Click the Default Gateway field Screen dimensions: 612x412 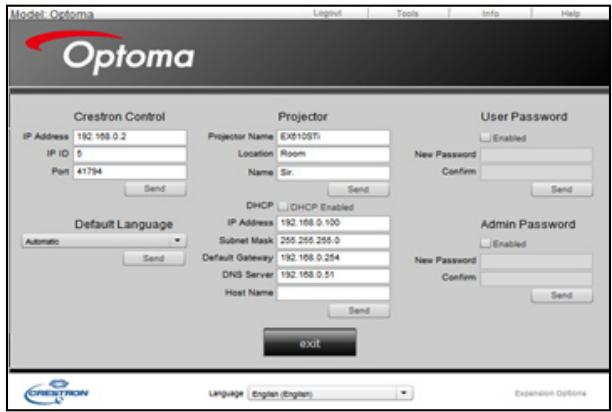pyautogui.click(x=333, y=258)
